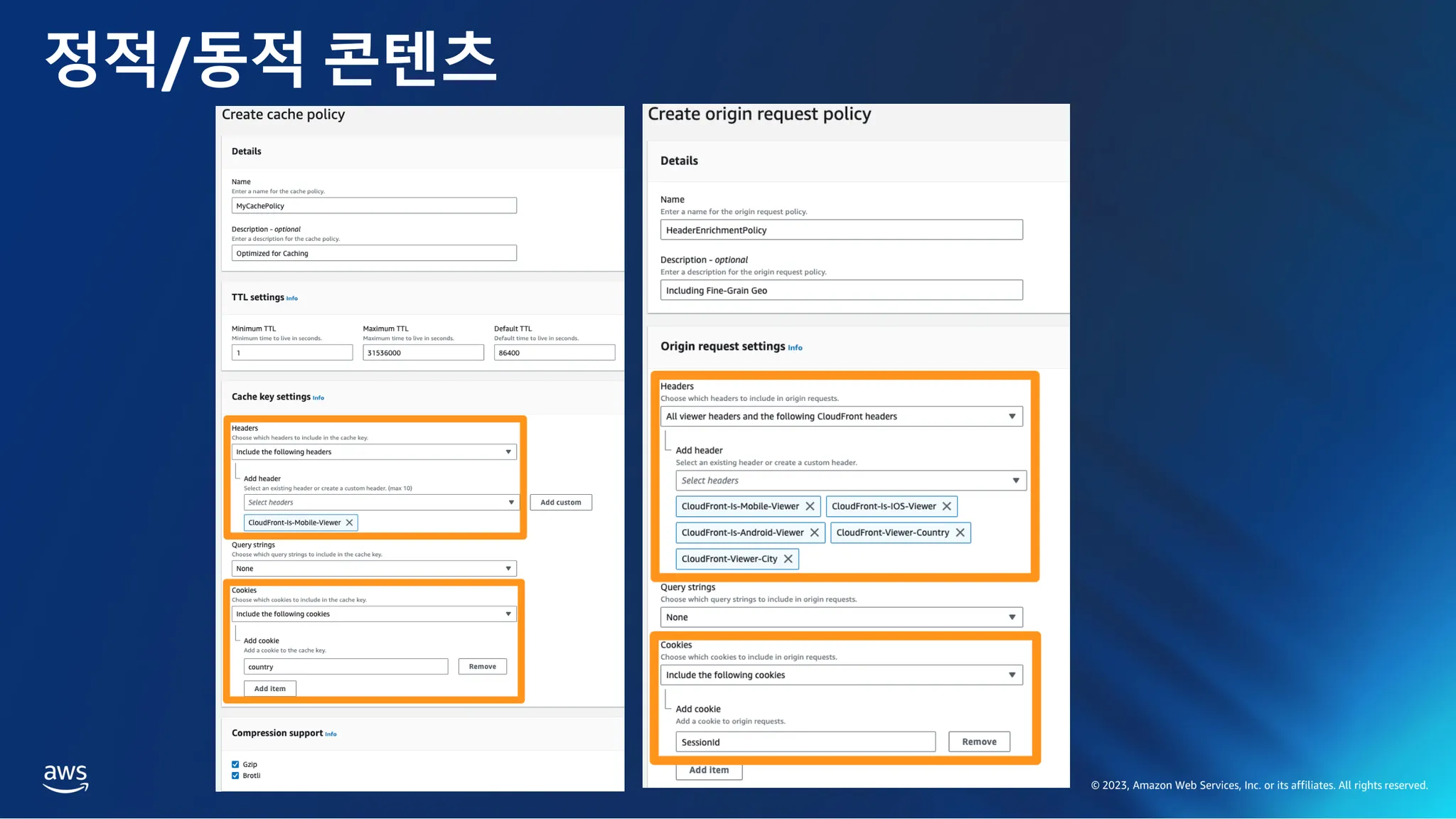
Task: Open cache policy 'Include the following cookies' dropdown
Action: click(374, 614)
